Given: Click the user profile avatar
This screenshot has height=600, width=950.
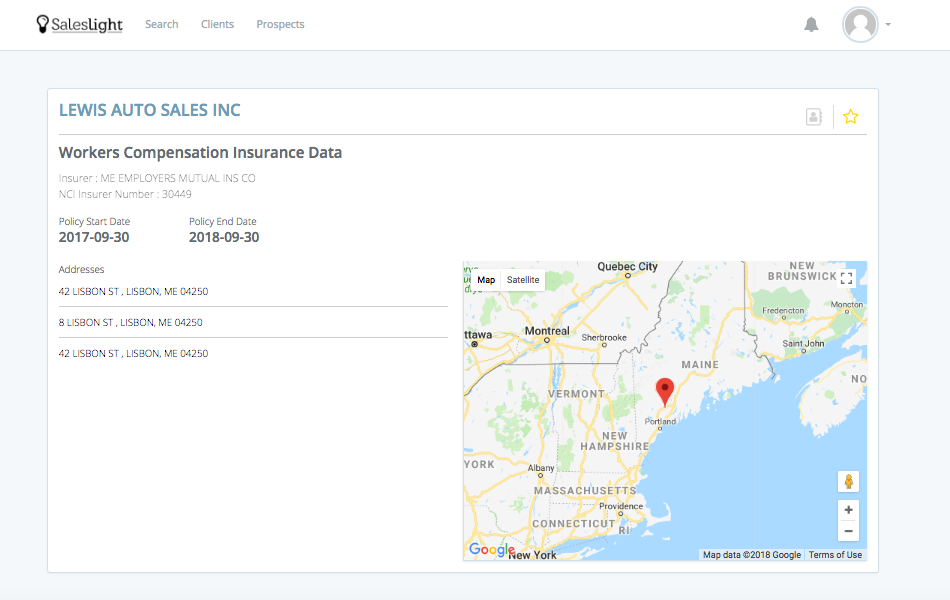Looking at the screenshot, I should [860, 24].
